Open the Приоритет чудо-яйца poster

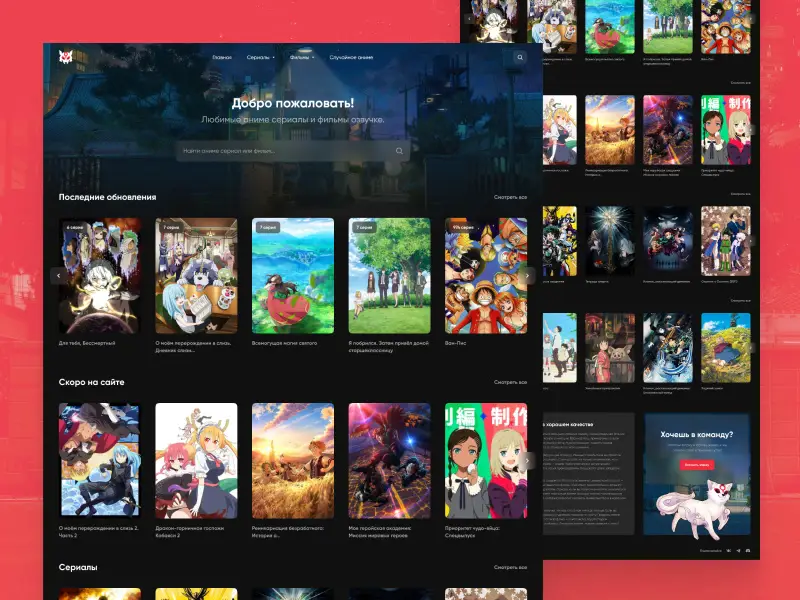(x=486, y=461)
